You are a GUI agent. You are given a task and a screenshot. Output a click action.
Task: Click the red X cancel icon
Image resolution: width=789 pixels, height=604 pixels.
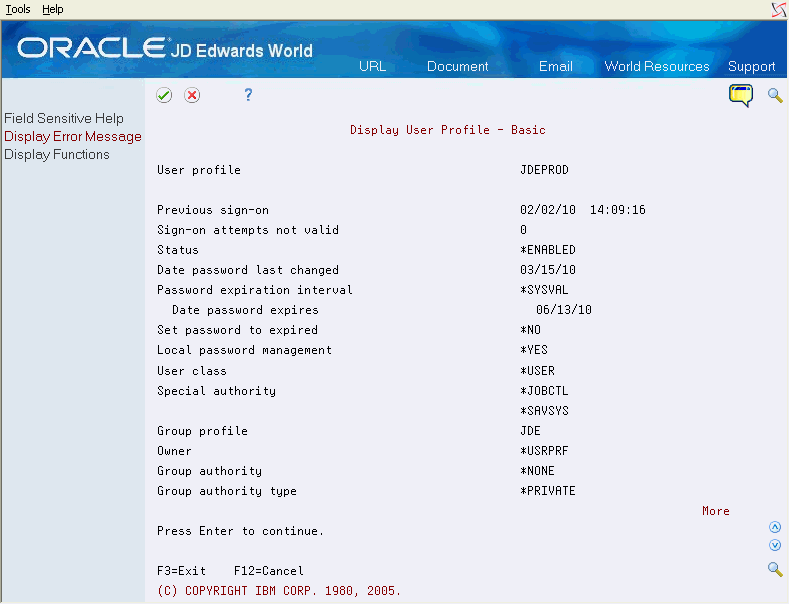[192, 95]
